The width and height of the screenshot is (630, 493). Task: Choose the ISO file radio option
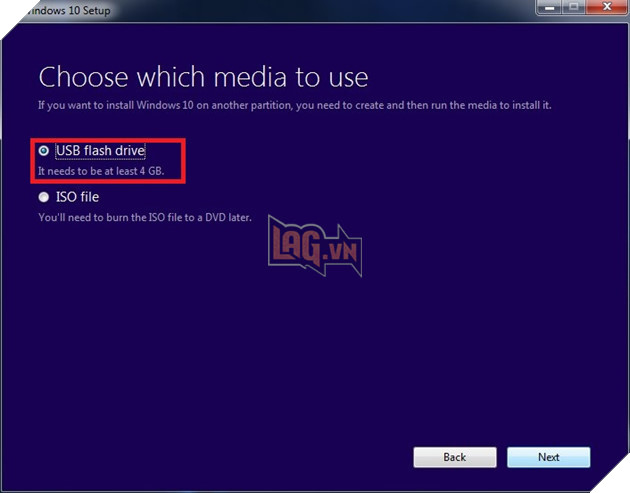[43, 197]
